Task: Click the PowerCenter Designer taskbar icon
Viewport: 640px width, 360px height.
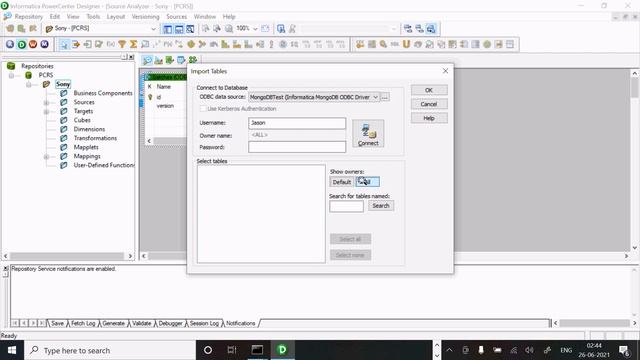Action: pos(282,350)
